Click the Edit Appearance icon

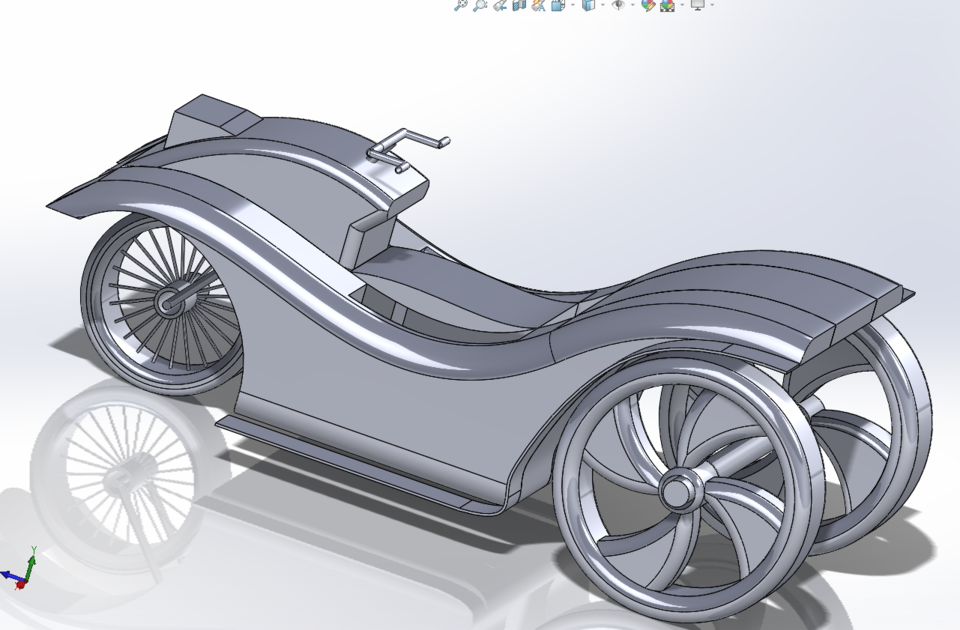[x=647, y=8]
